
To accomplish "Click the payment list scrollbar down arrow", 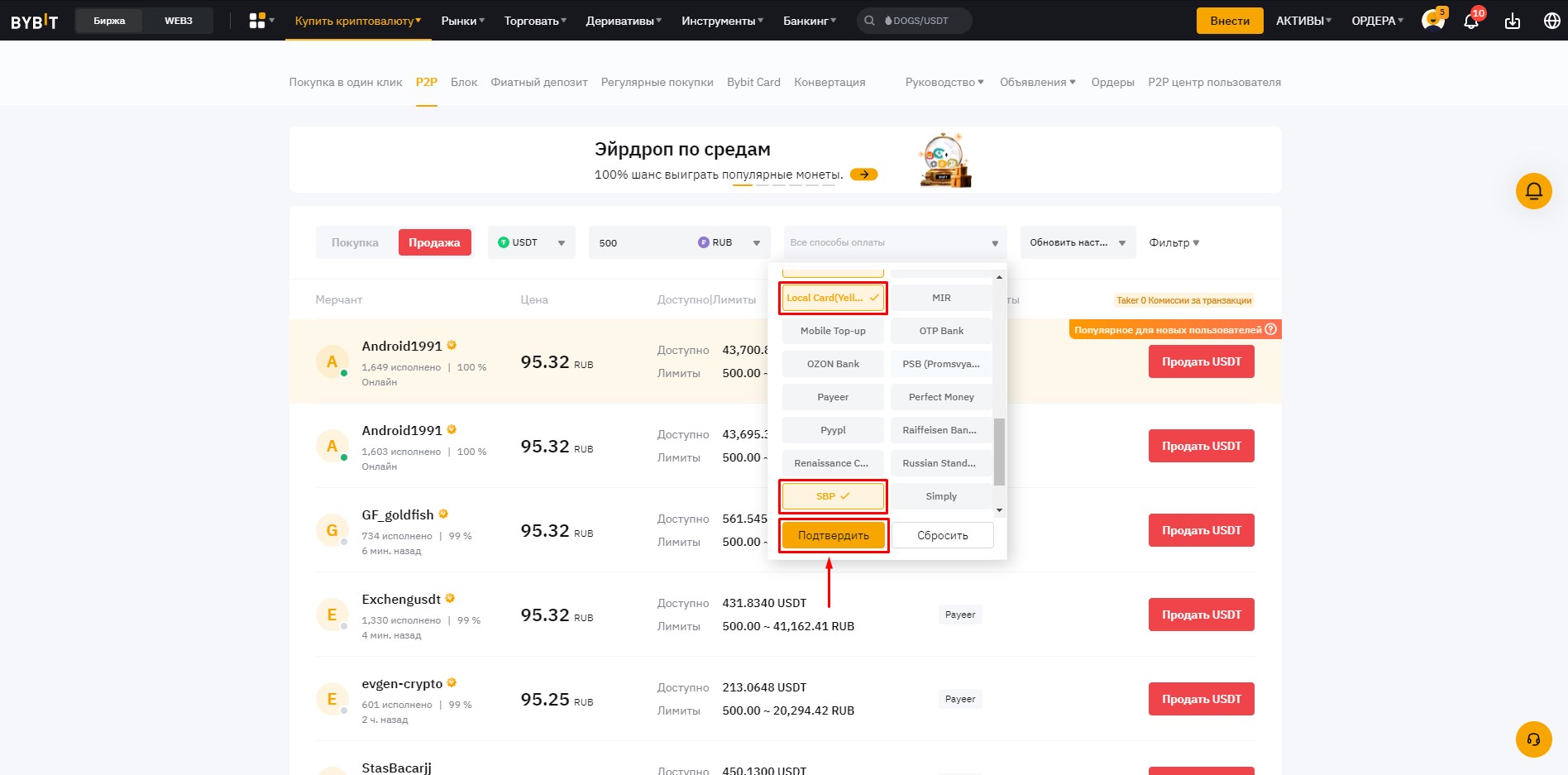I will click(x=999, y=510).
